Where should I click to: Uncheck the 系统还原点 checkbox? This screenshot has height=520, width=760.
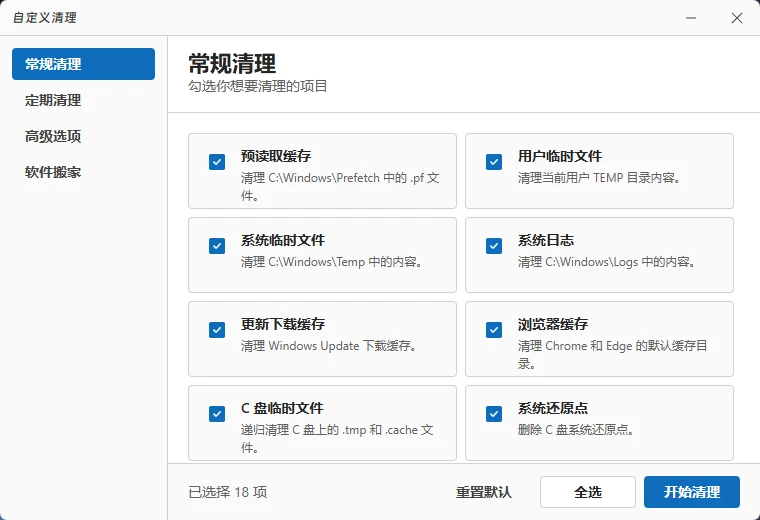[494, 414]
